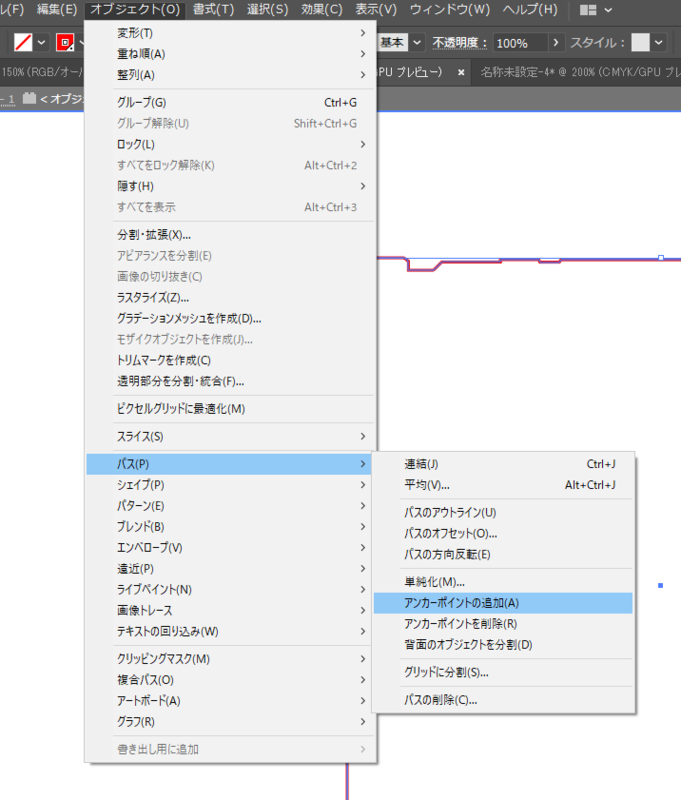Choose パスの削除(C)...
681x800 pixels.
point(503,700)
